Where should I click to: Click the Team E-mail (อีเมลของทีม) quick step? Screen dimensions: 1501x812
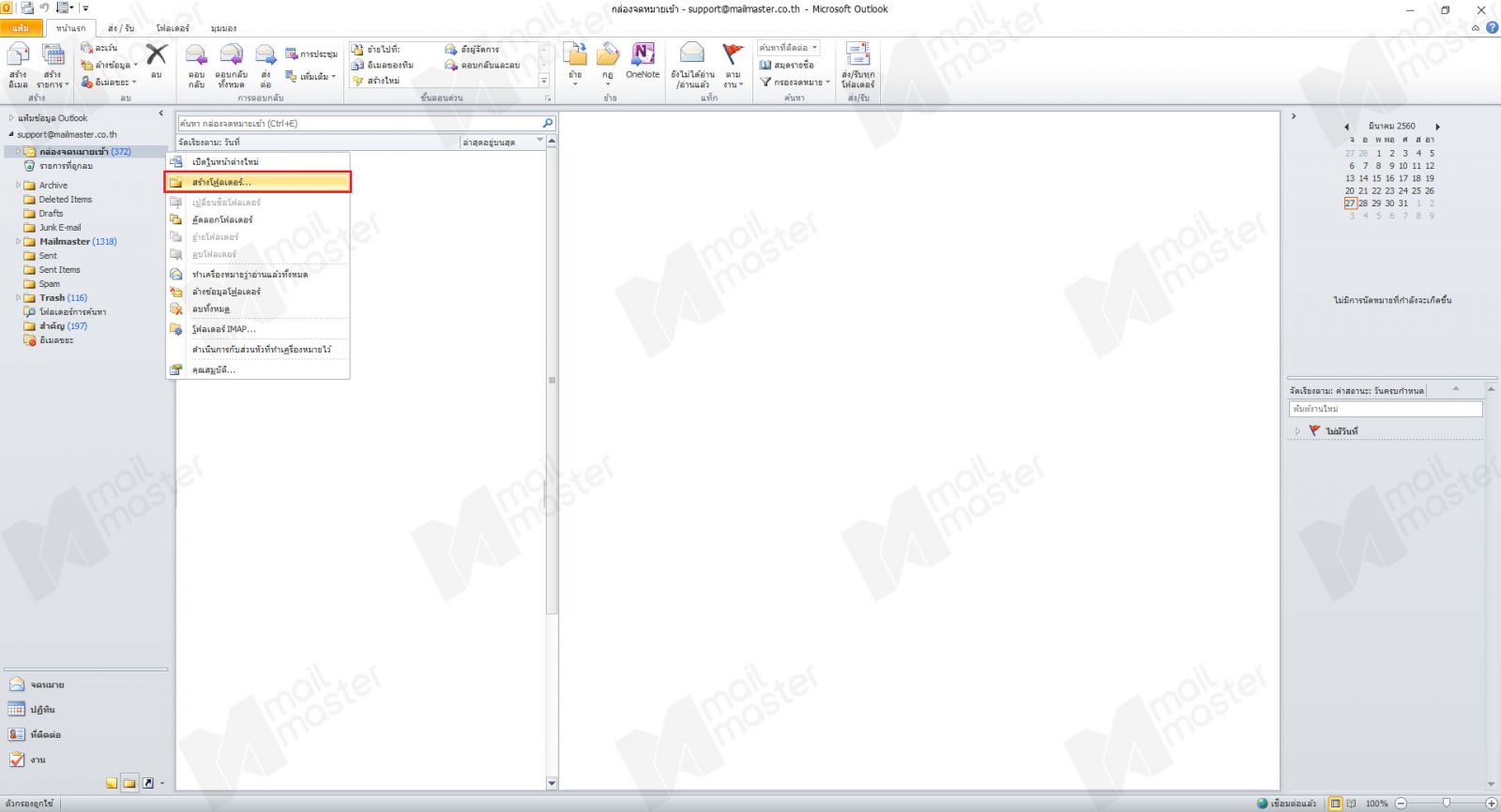[383, 65]
